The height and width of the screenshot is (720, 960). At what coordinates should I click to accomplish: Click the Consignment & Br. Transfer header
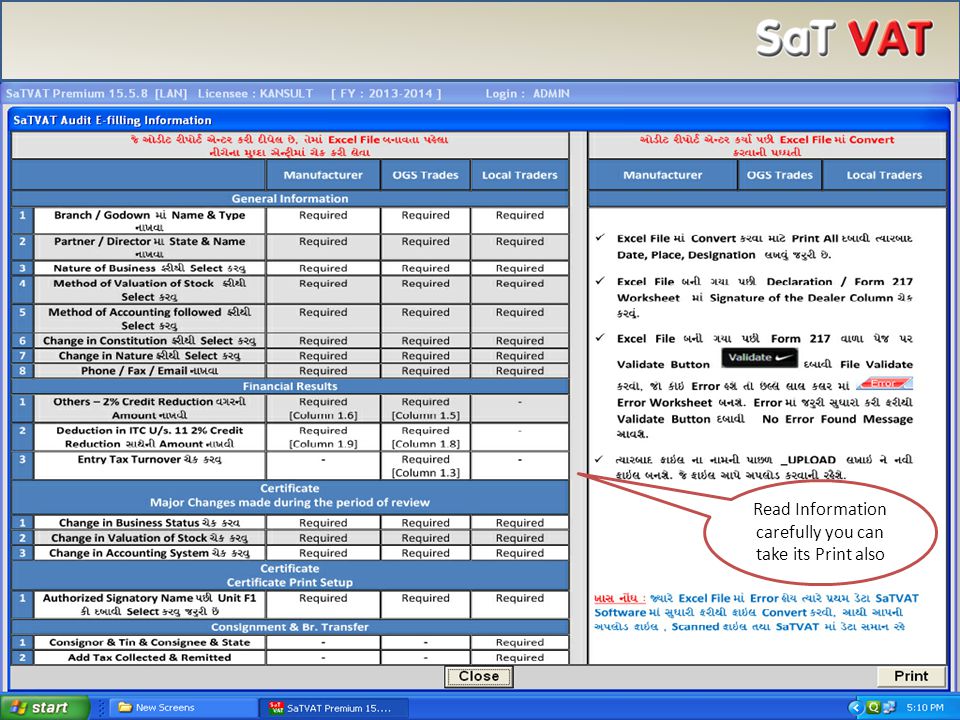(x=290, y=627)
